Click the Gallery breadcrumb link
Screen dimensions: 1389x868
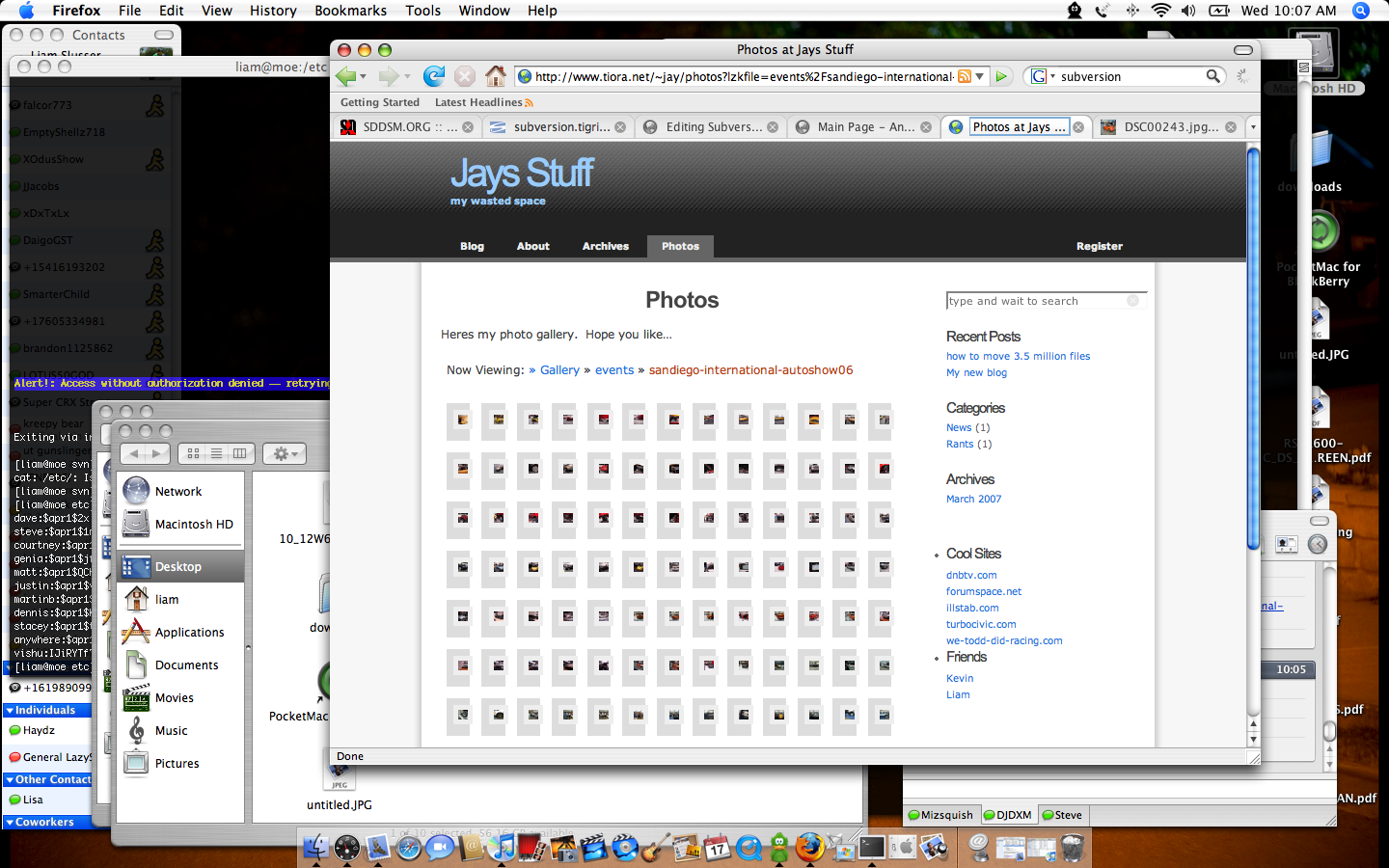click(x=559, y=370)
